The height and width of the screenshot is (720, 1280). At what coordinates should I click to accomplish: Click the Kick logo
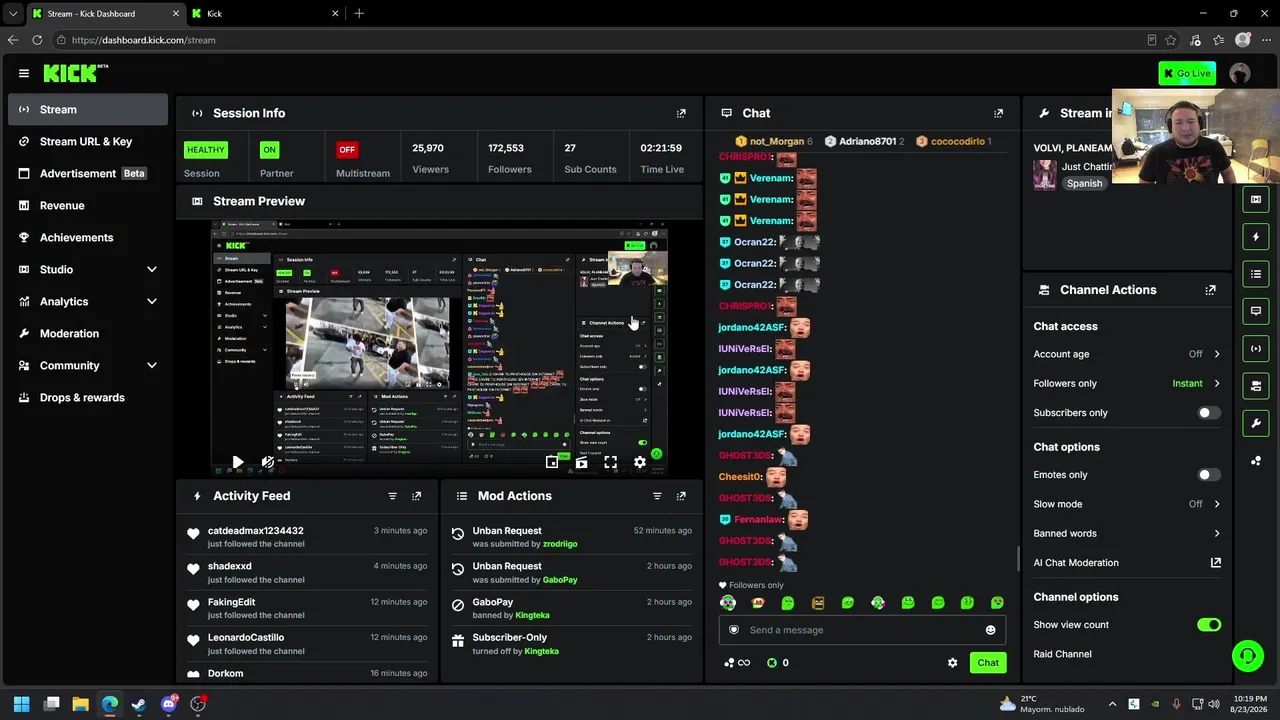pyautogui.click(x=75, y=73)
